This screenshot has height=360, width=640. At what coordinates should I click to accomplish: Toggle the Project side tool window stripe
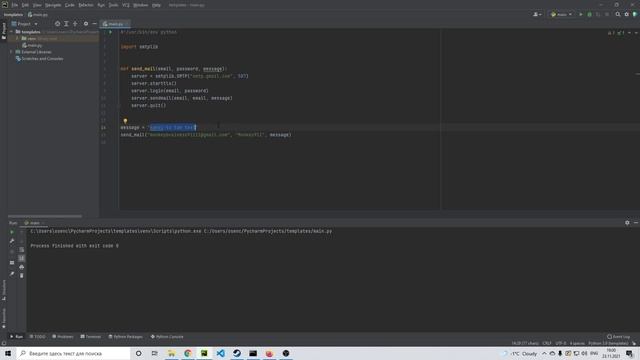(4, 31)
